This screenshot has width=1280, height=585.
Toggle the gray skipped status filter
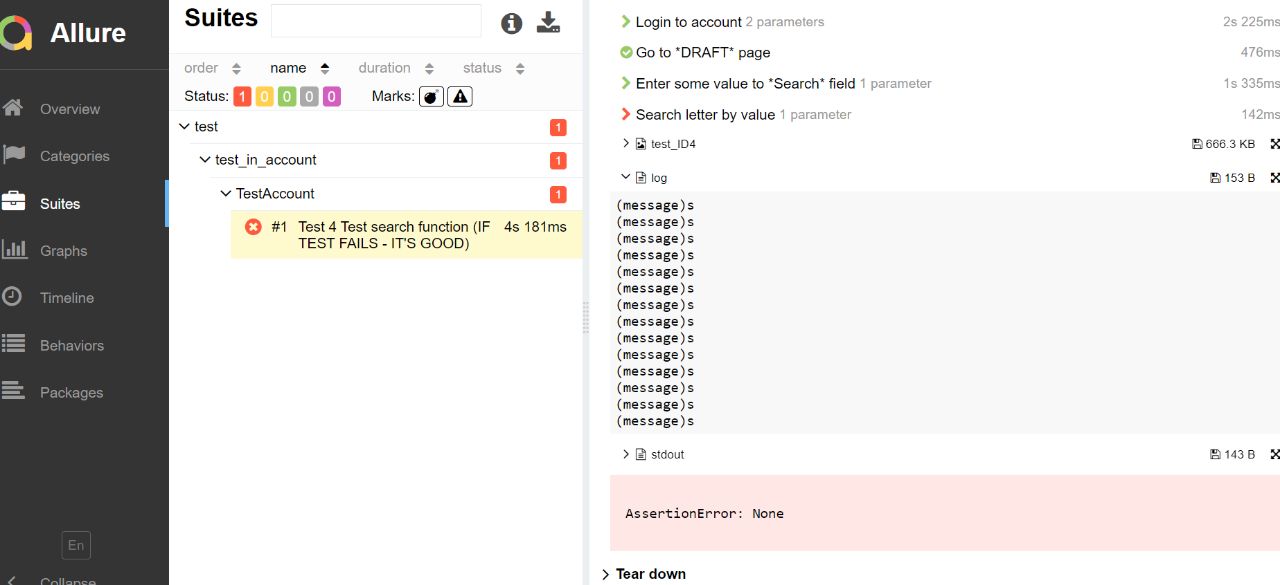click(x=309, y=96)
